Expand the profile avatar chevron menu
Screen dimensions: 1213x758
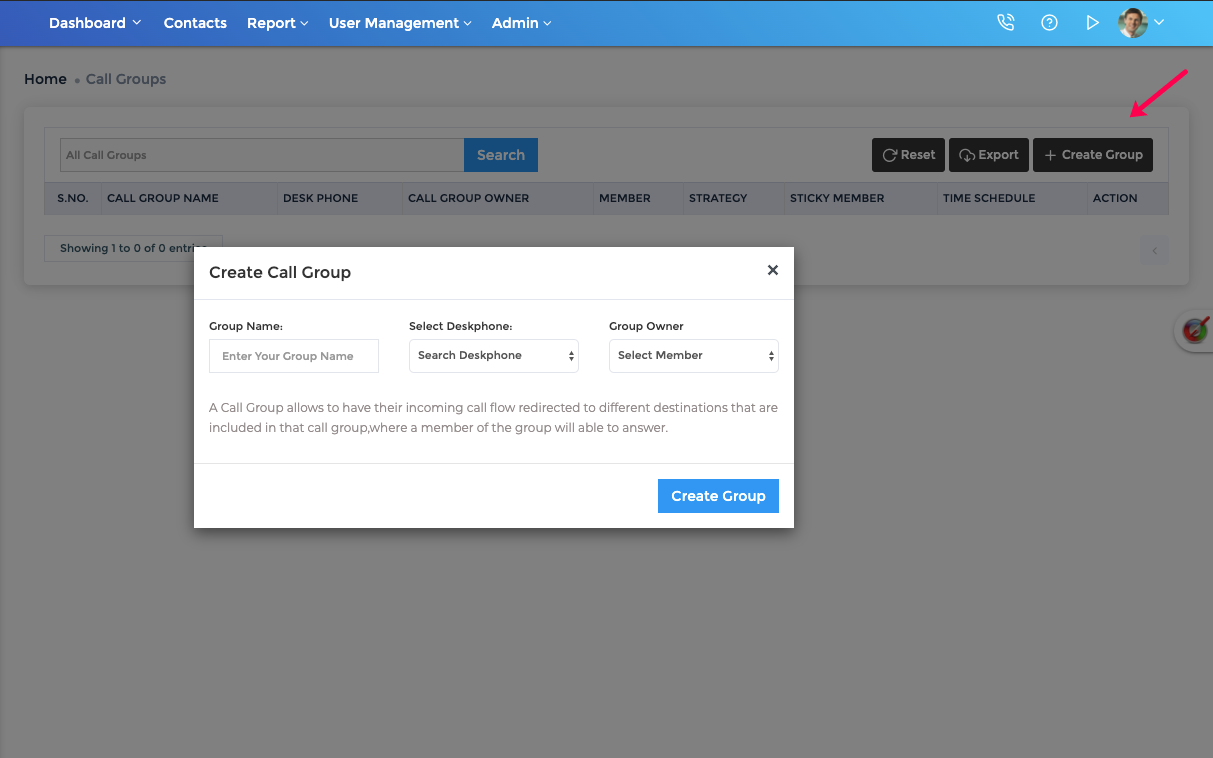click(x=1158, y=22)
